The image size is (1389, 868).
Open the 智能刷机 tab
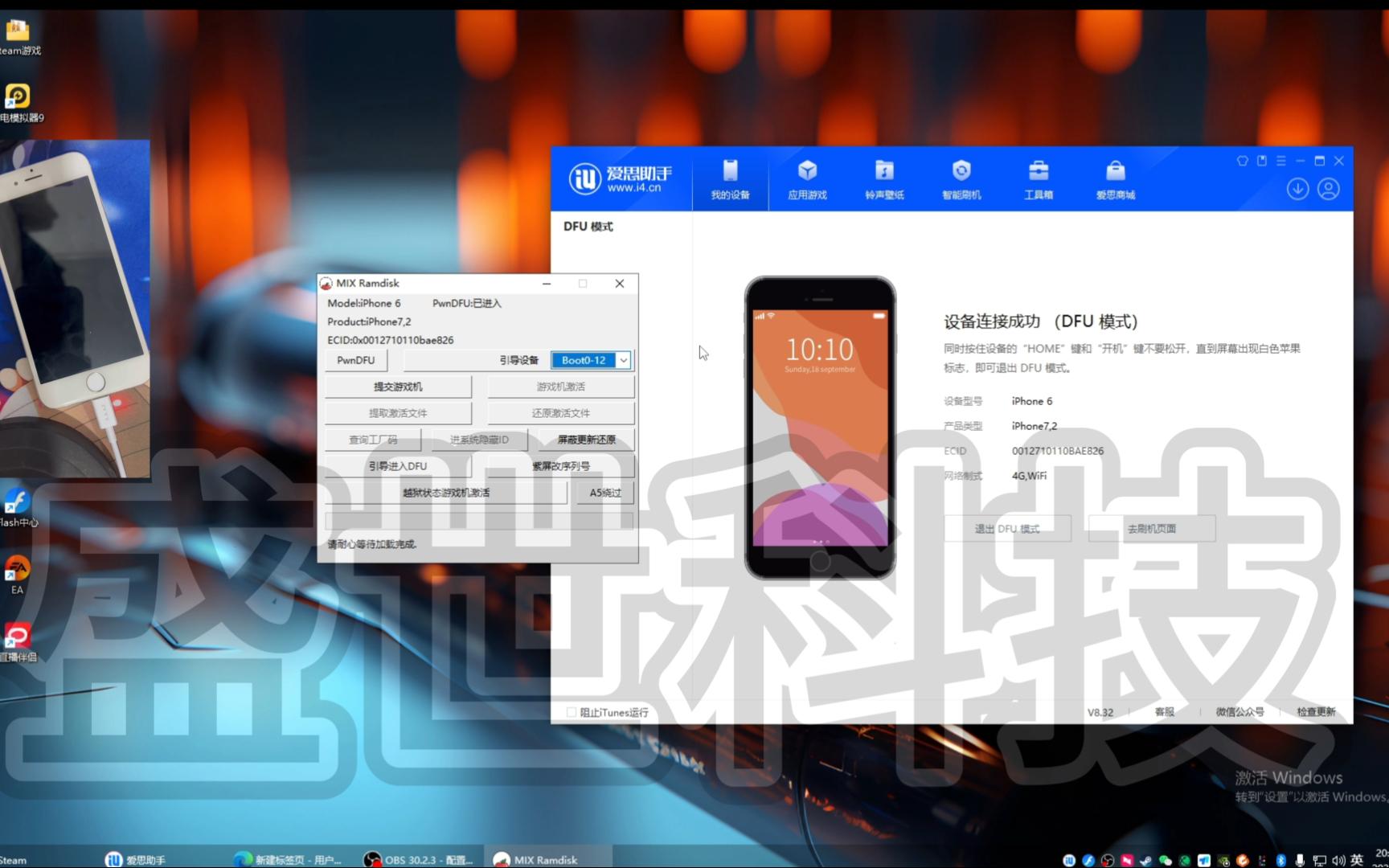(x=961, y=179)
